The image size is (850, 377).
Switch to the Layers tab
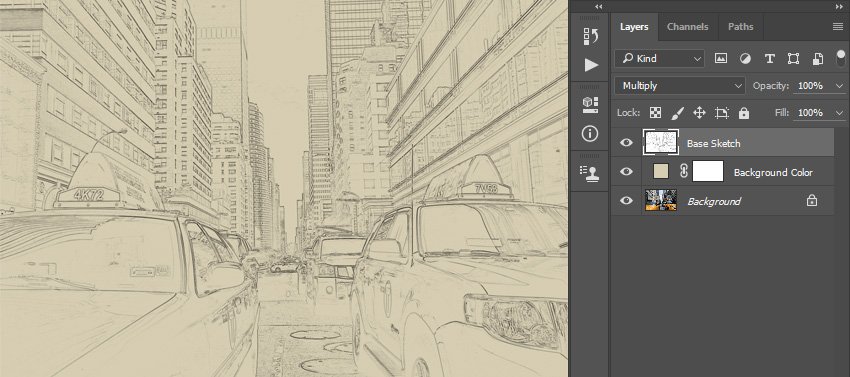634,27
